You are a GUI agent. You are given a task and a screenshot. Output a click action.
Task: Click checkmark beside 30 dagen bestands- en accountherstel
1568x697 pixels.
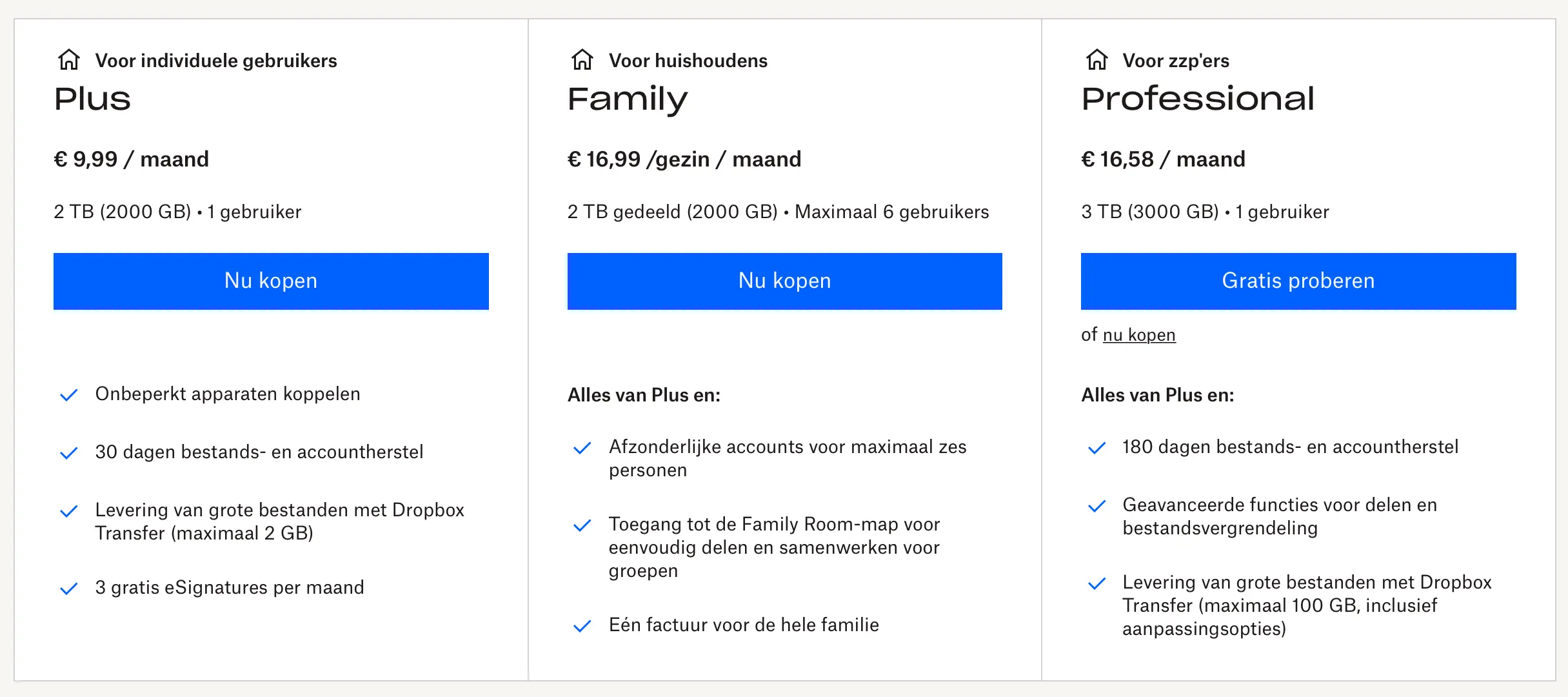69,453
